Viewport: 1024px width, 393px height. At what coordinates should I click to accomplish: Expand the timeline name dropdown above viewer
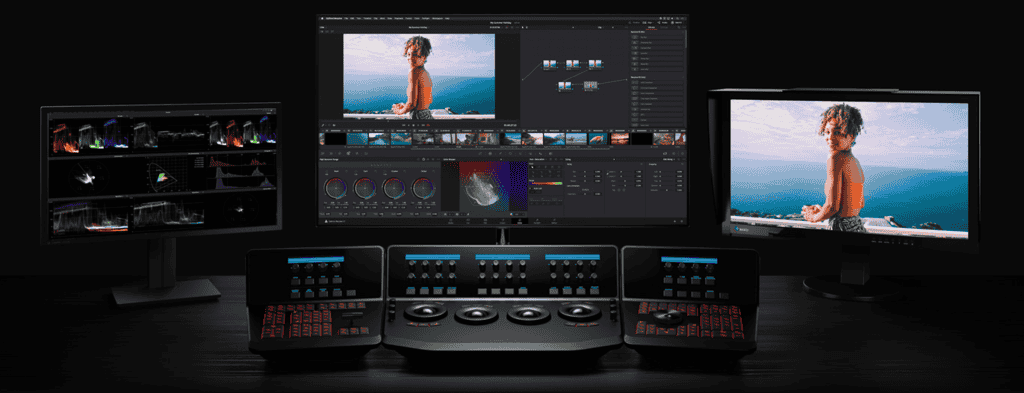point(419,27)
